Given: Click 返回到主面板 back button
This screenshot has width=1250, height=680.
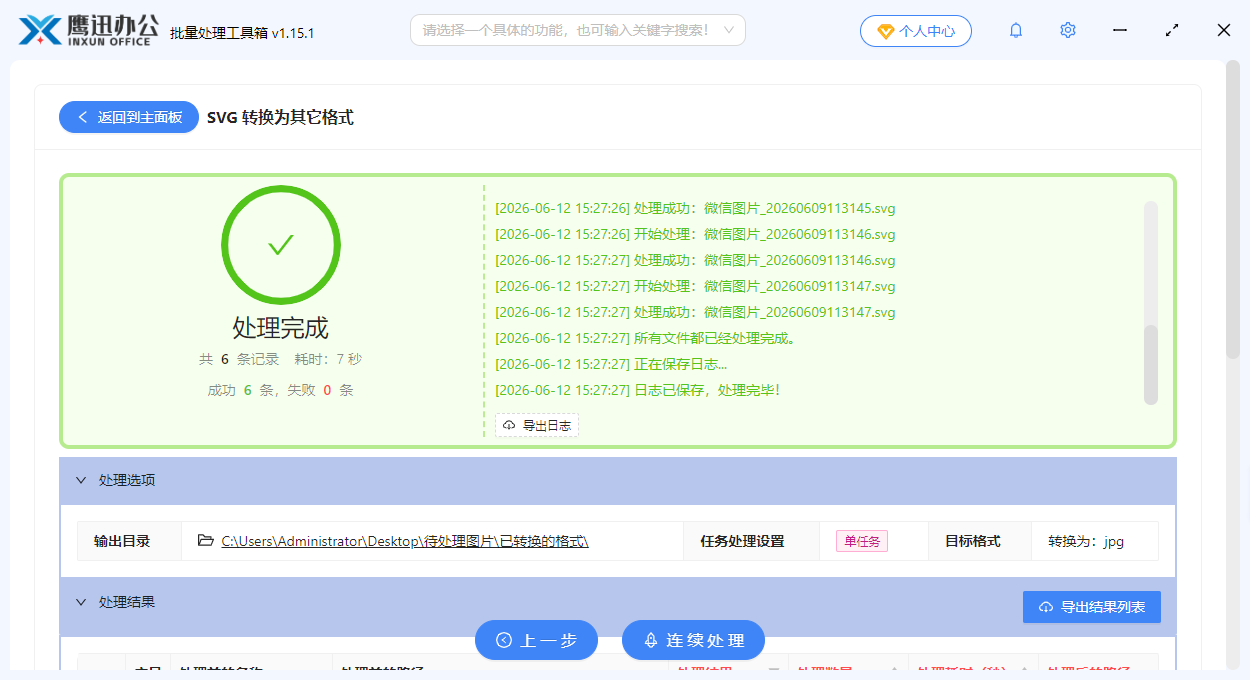Looking at the screenshot, I should click(129, 117).
